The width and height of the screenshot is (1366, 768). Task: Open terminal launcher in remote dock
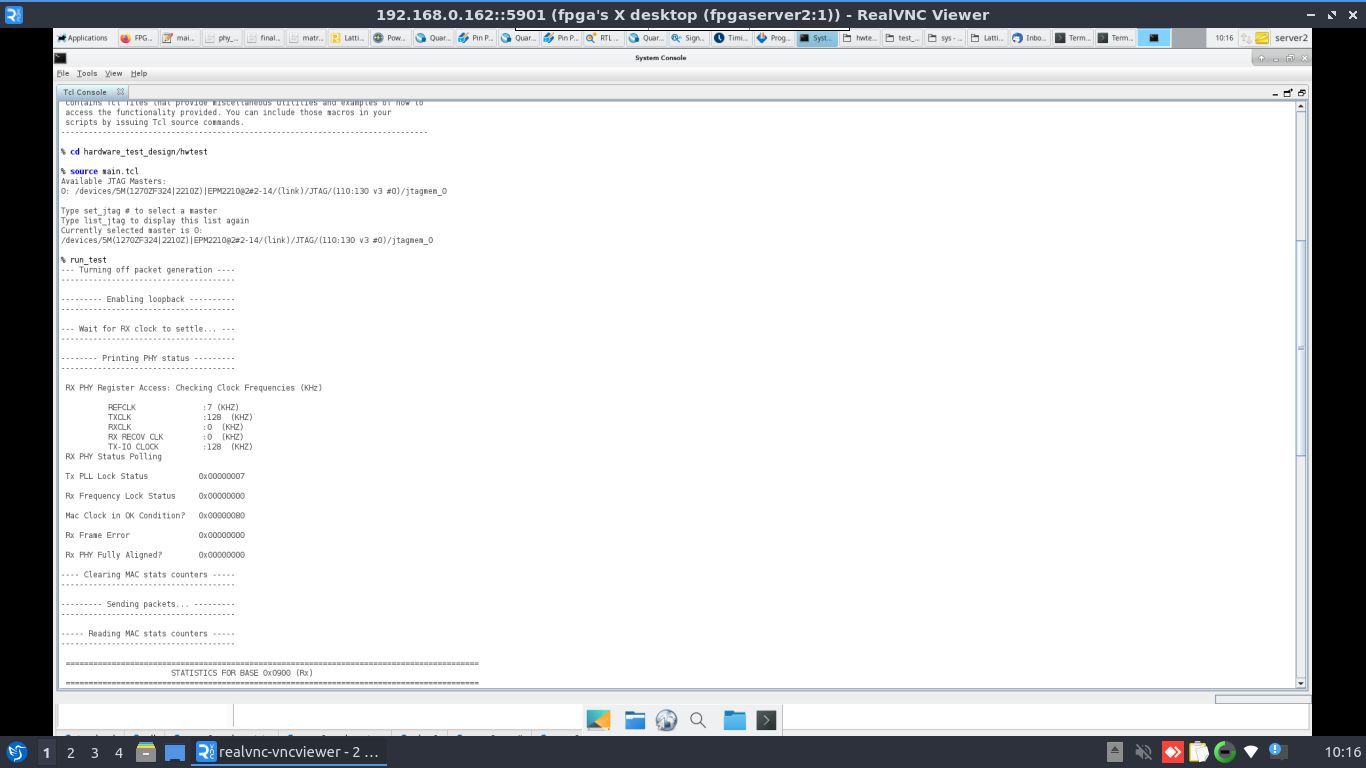click(766, 720)
